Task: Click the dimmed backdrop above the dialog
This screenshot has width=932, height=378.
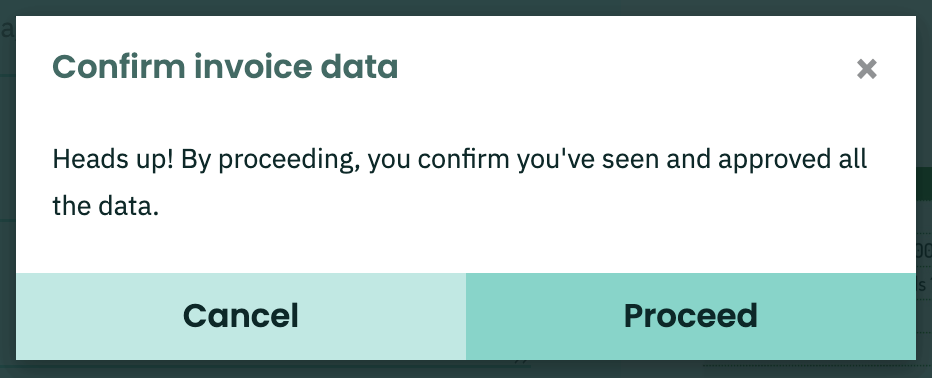Action: (x=466, y=7)
